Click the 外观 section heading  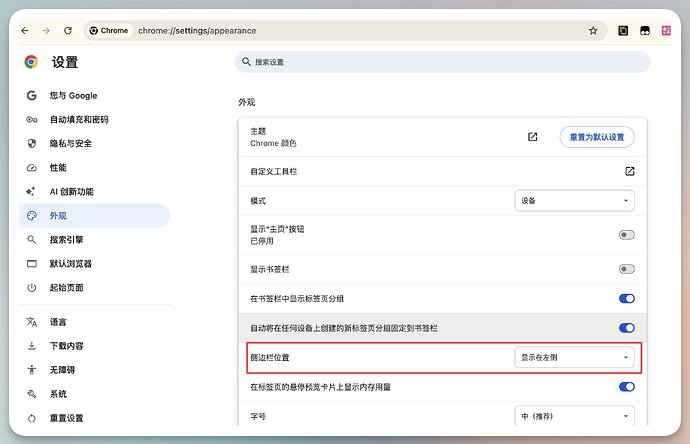click(246, 102)
